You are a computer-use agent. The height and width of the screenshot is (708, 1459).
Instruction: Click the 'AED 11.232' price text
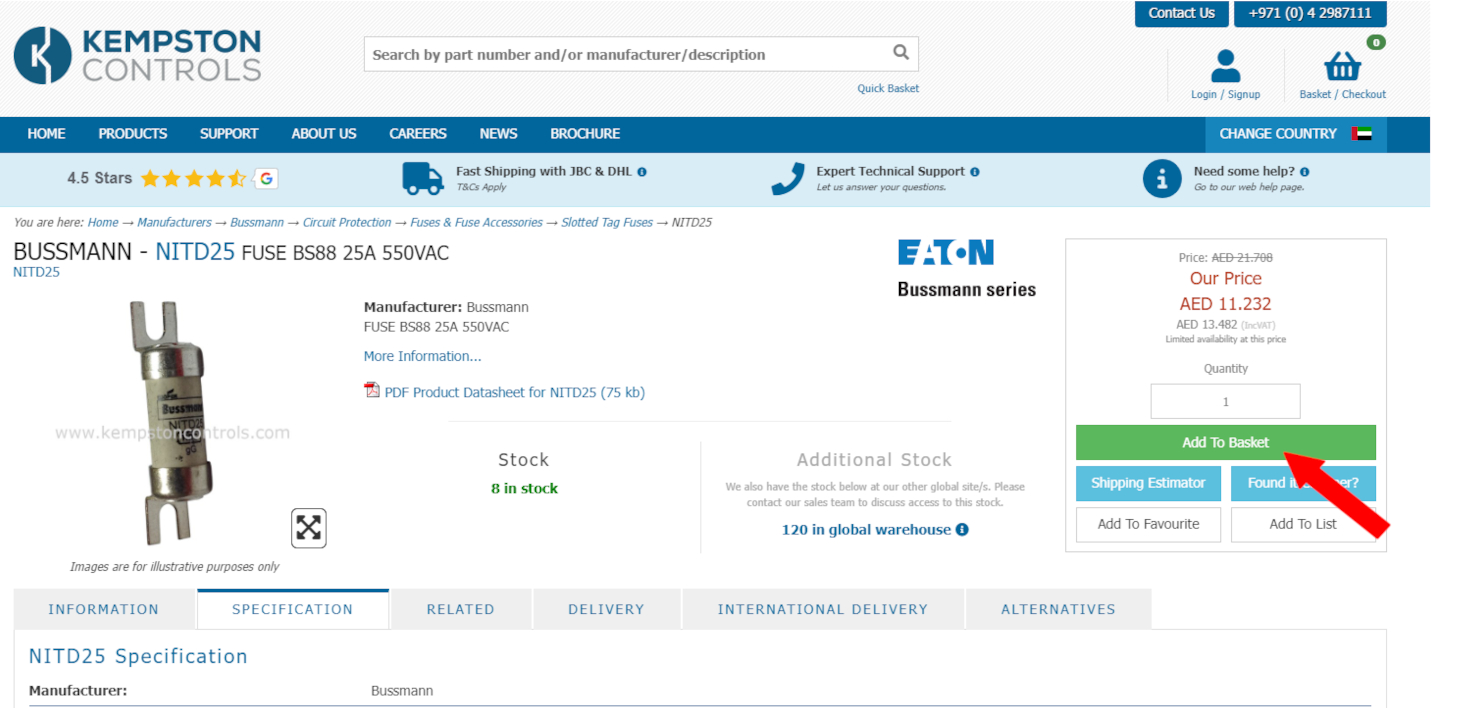(x=1225, y=304)
